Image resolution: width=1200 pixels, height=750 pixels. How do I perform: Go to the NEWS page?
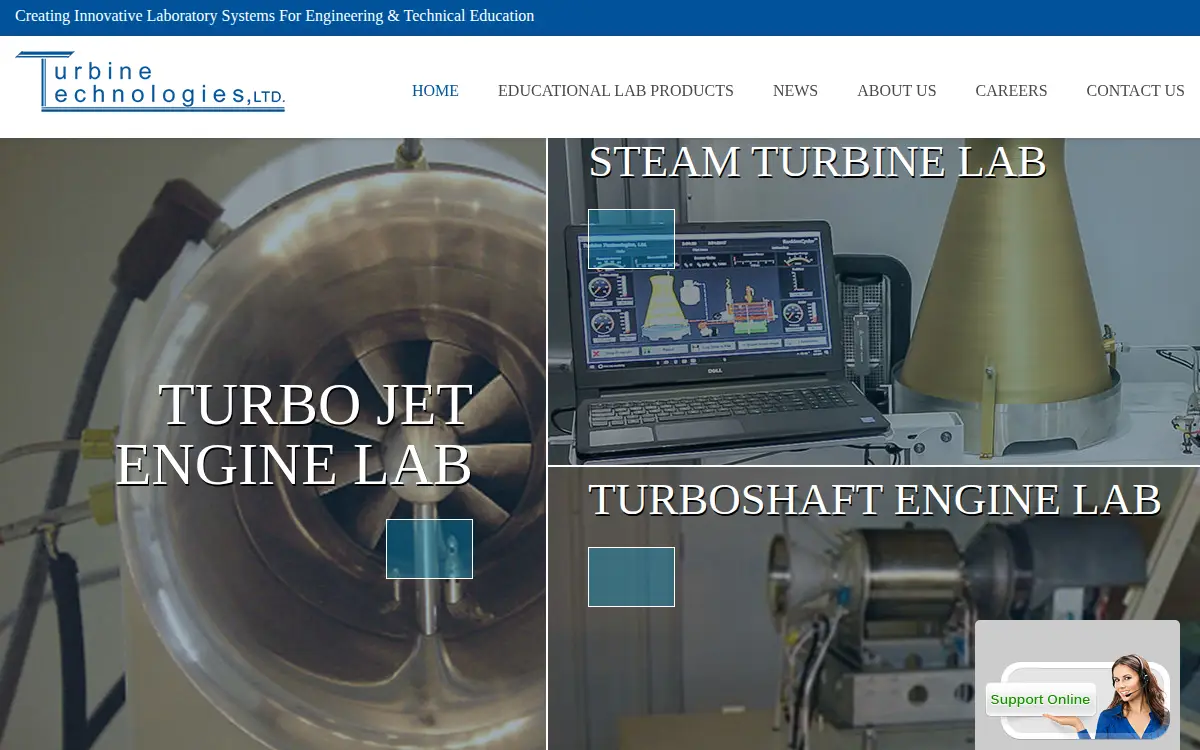(795, 91)
